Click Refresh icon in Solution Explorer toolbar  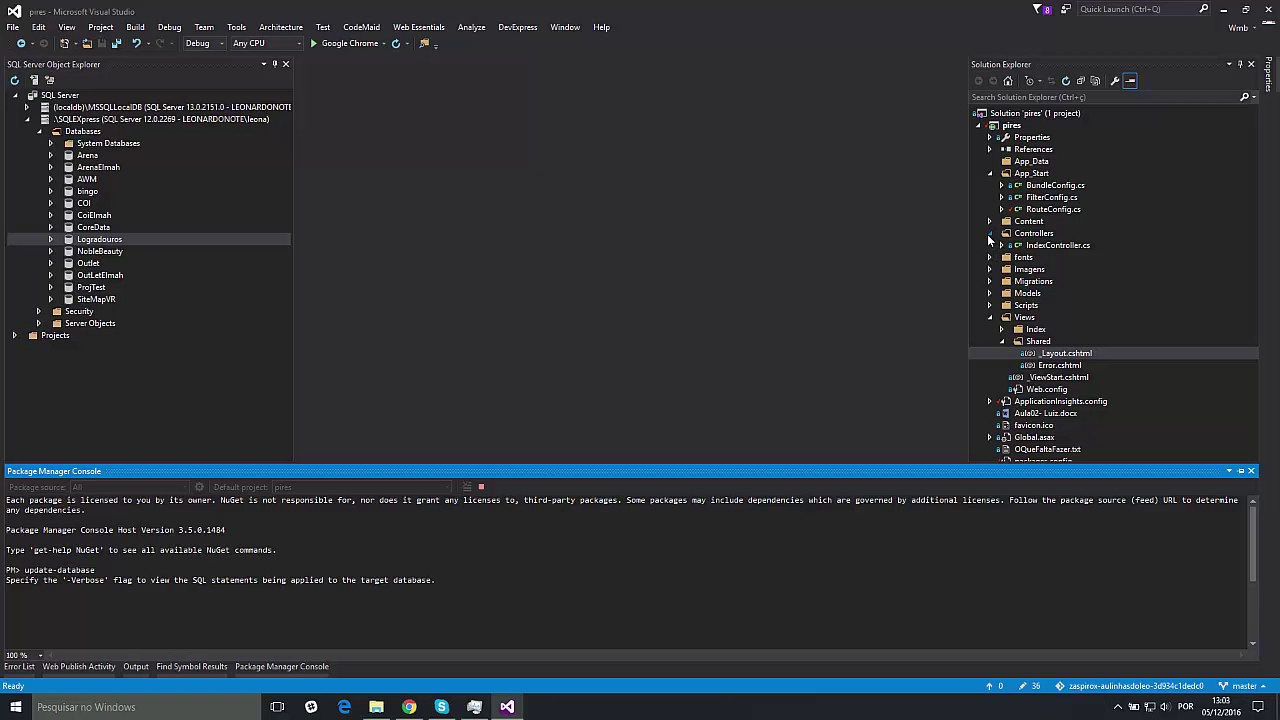coord(1066,81)
